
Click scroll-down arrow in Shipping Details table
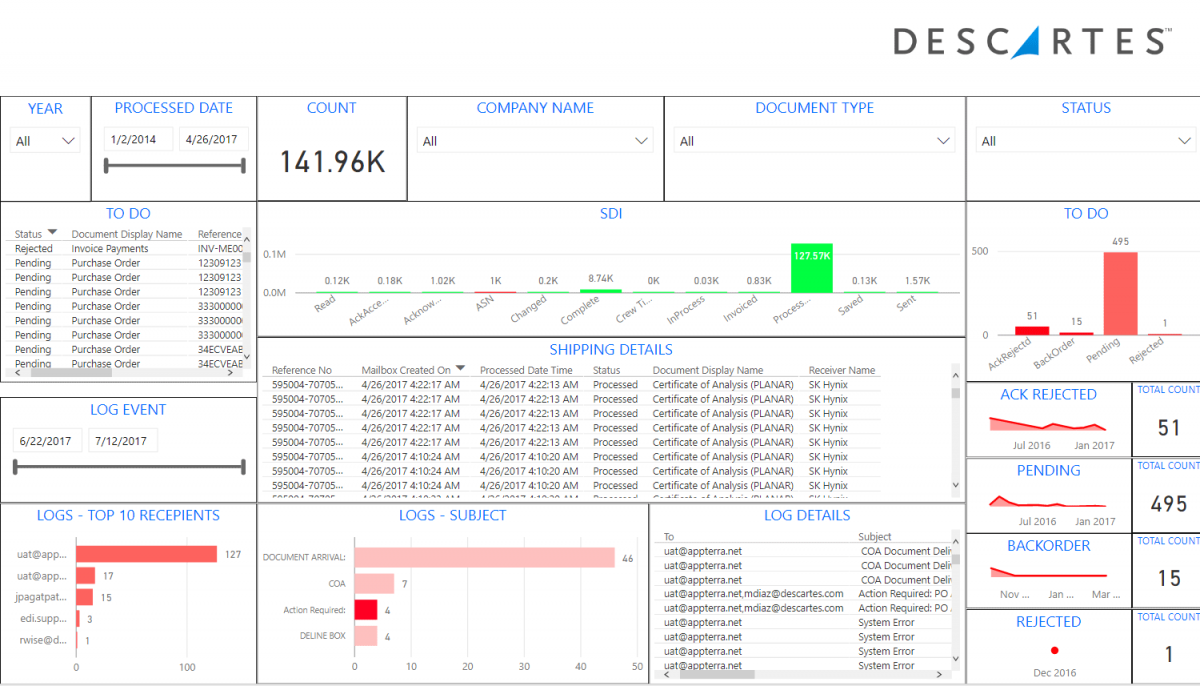coord(955,485)
